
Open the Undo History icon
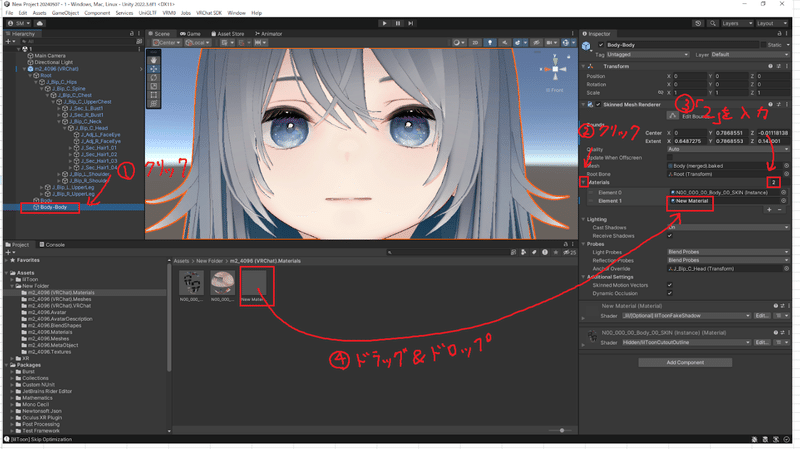(698, 23)
